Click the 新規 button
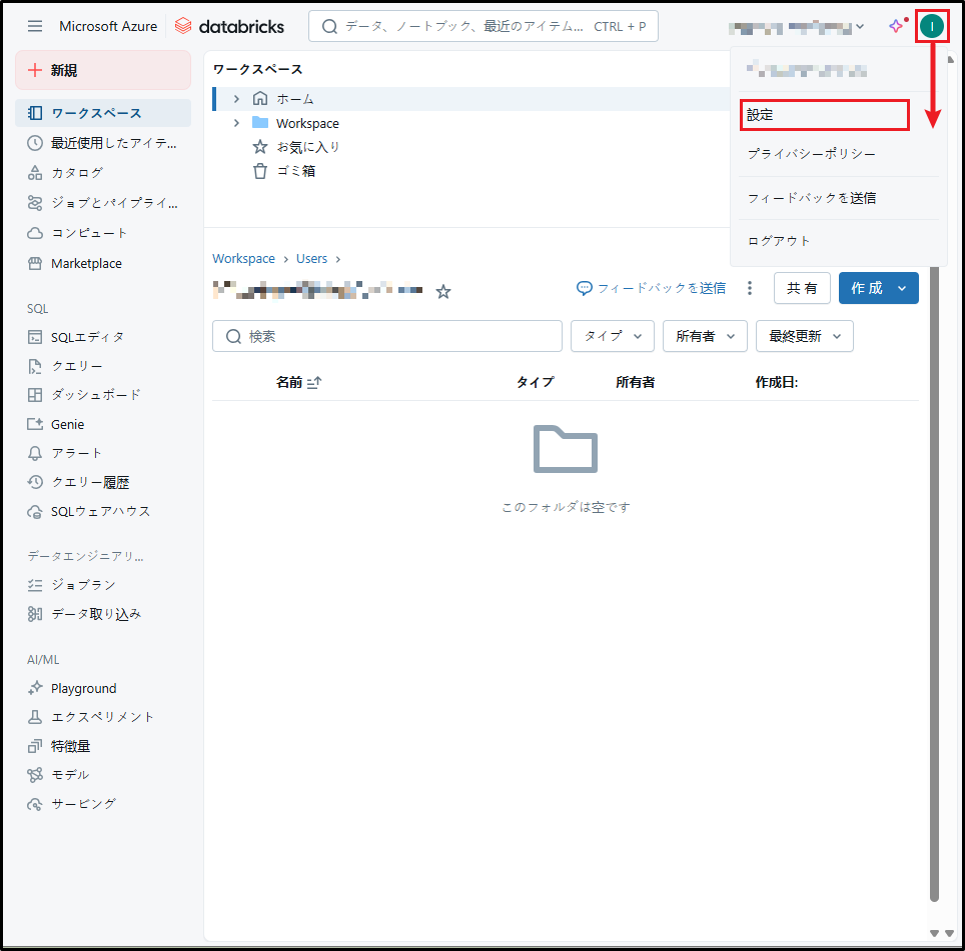Image resolution: width=965 pixels, height=951 pixels. click(103, 70)
